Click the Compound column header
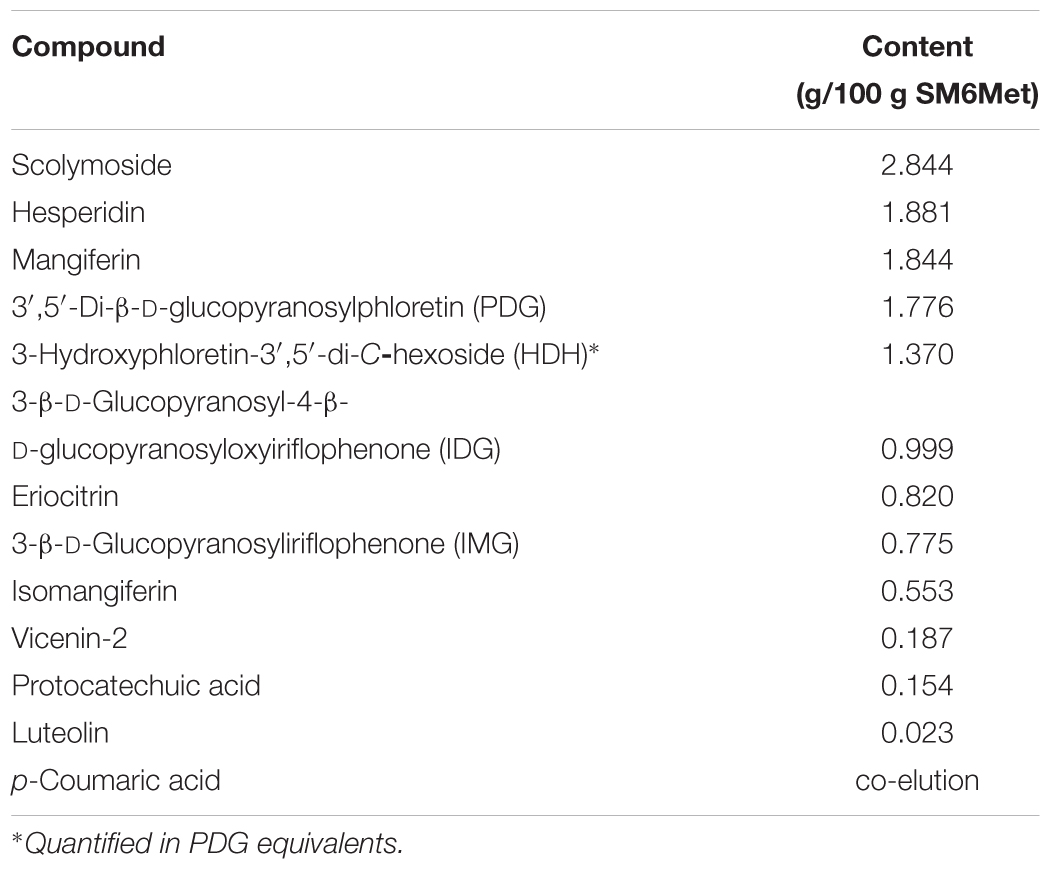Viewport: 1051px width, 870px height. point(88,47)
